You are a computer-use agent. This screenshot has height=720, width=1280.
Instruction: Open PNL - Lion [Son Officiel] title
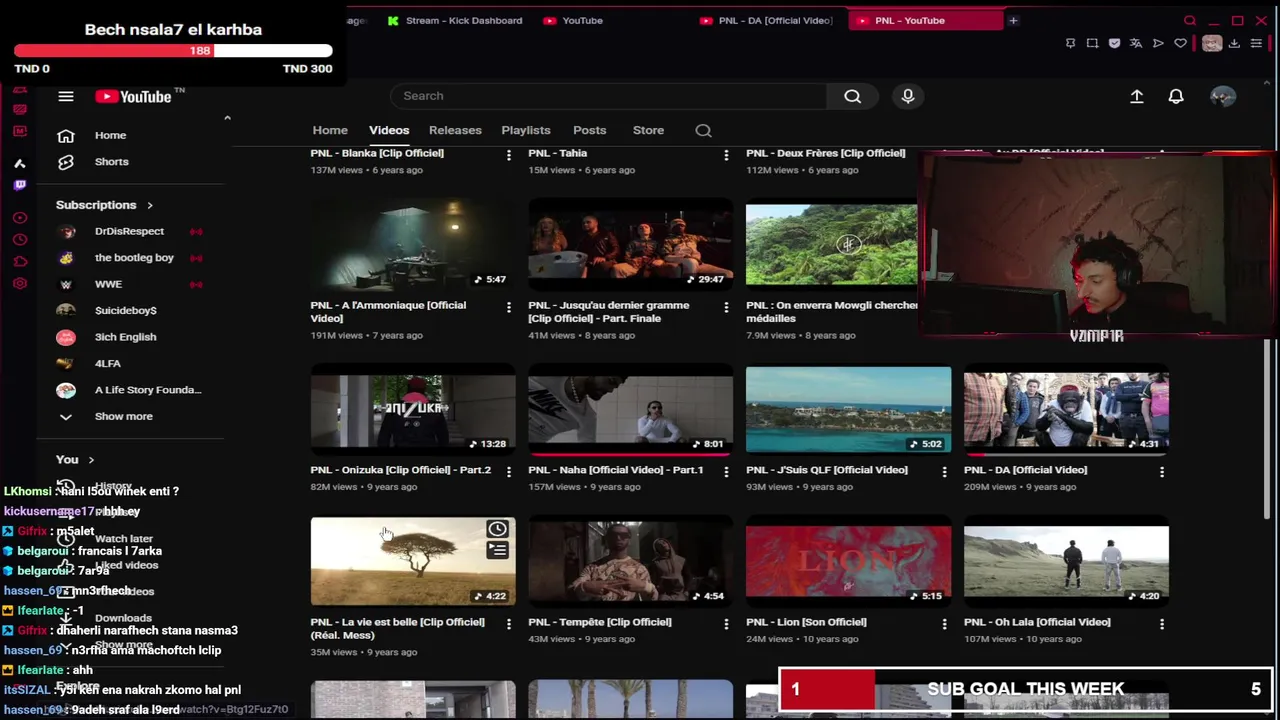tap(806, 622)
